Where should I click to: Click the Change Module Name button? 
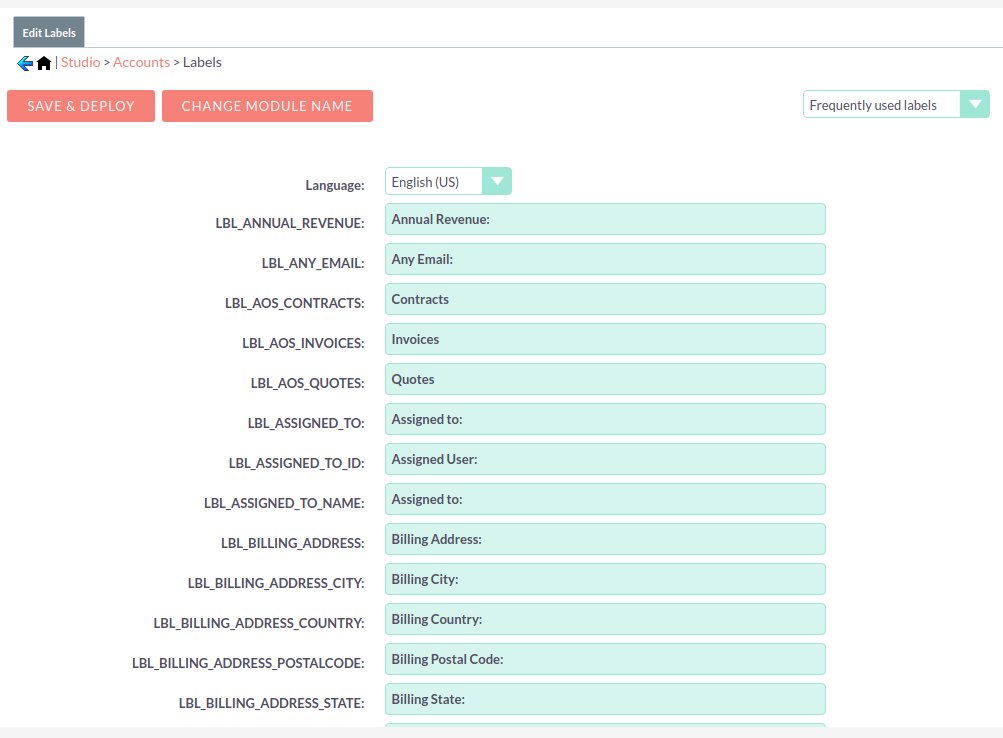click(x=267, y=106)
